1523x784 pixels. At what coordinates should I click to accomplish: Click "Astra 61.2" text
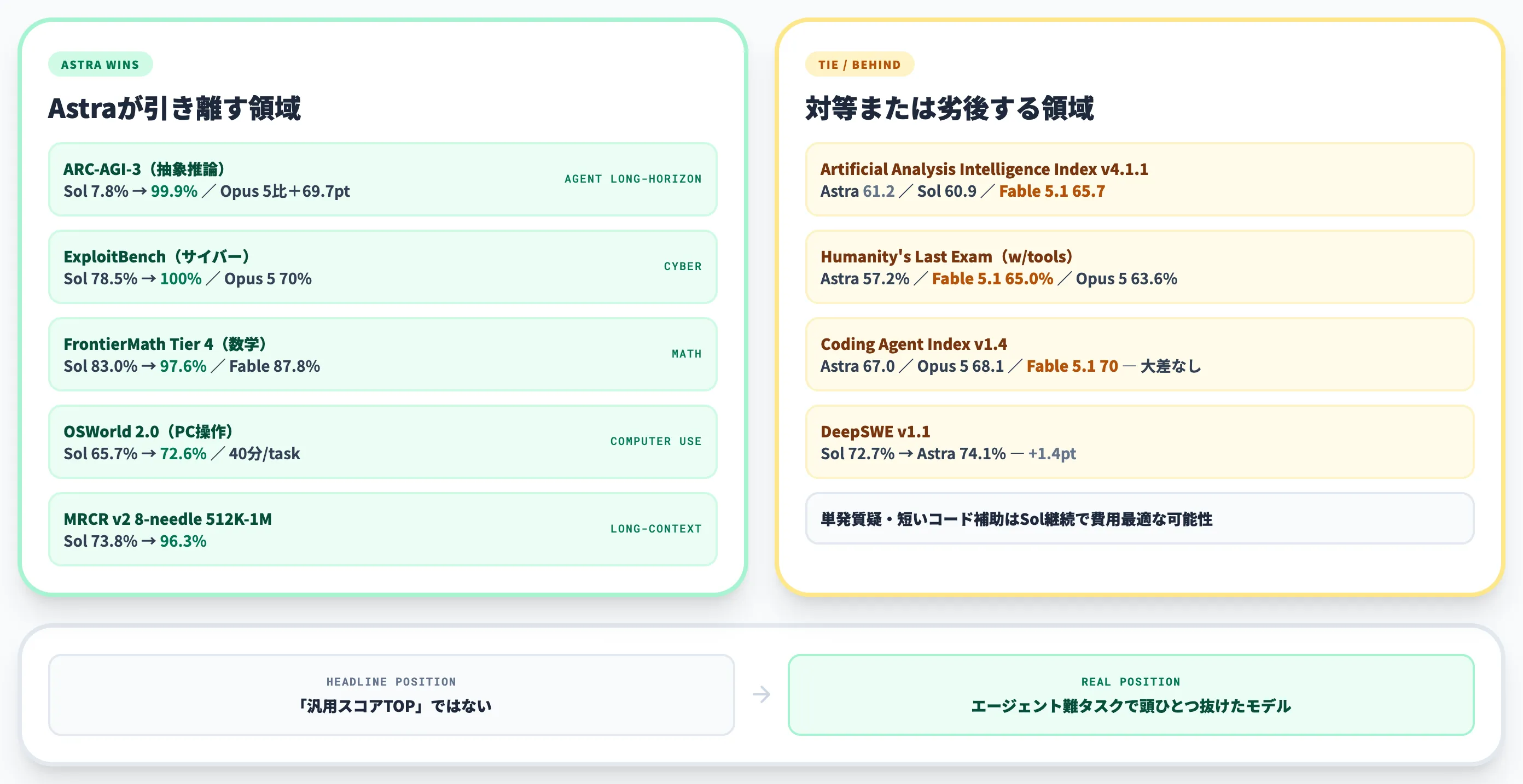(x=857, y=191)
